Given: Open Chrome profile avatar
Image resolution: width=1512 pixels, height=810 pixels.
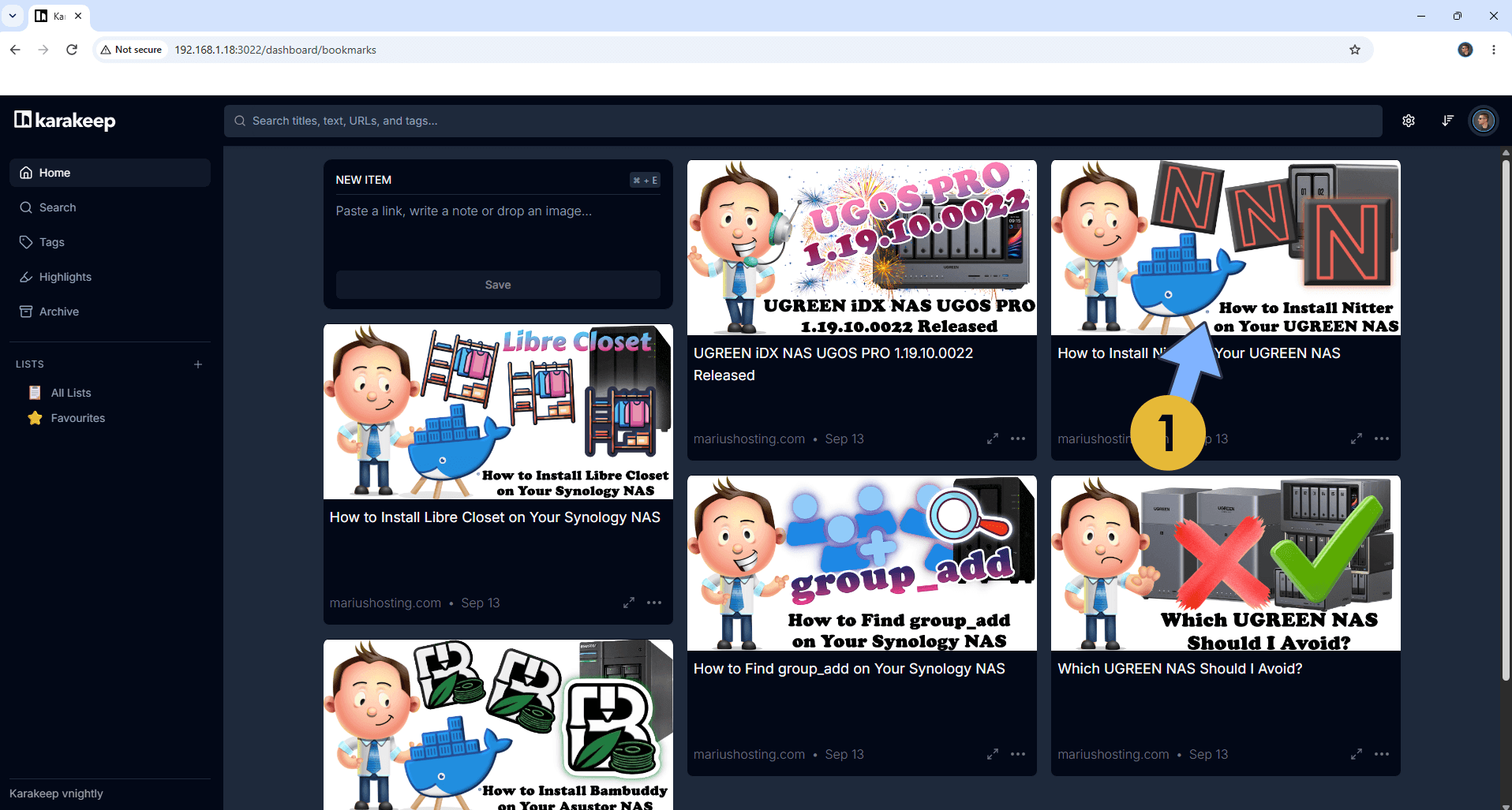Looking at the screenshot, I should 1465,50.
